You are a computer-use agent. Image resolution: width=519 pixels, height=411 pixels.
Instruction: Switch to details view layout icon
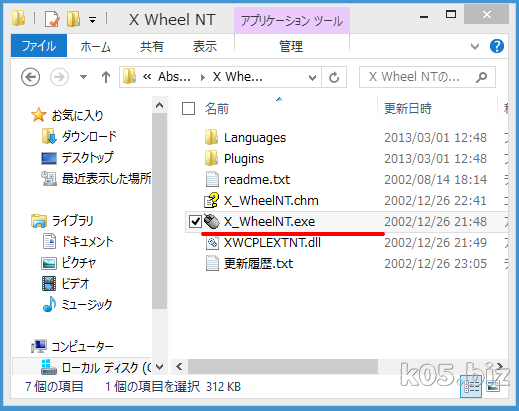point(471,387)
